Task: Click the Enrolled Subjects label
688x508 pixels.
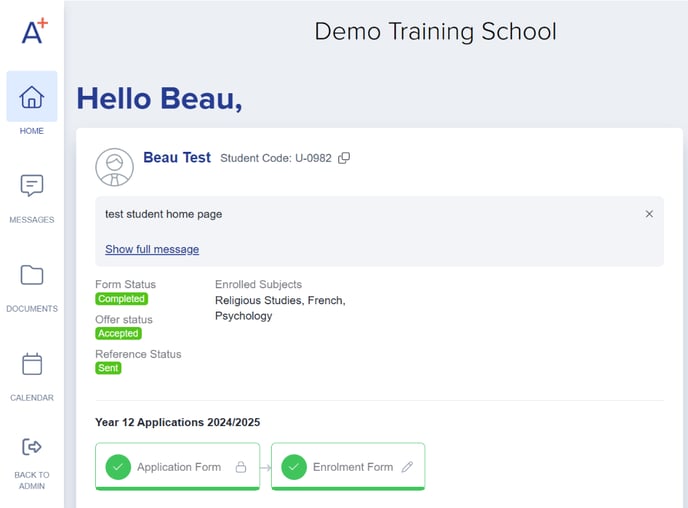Action: (x=258, y=284)
